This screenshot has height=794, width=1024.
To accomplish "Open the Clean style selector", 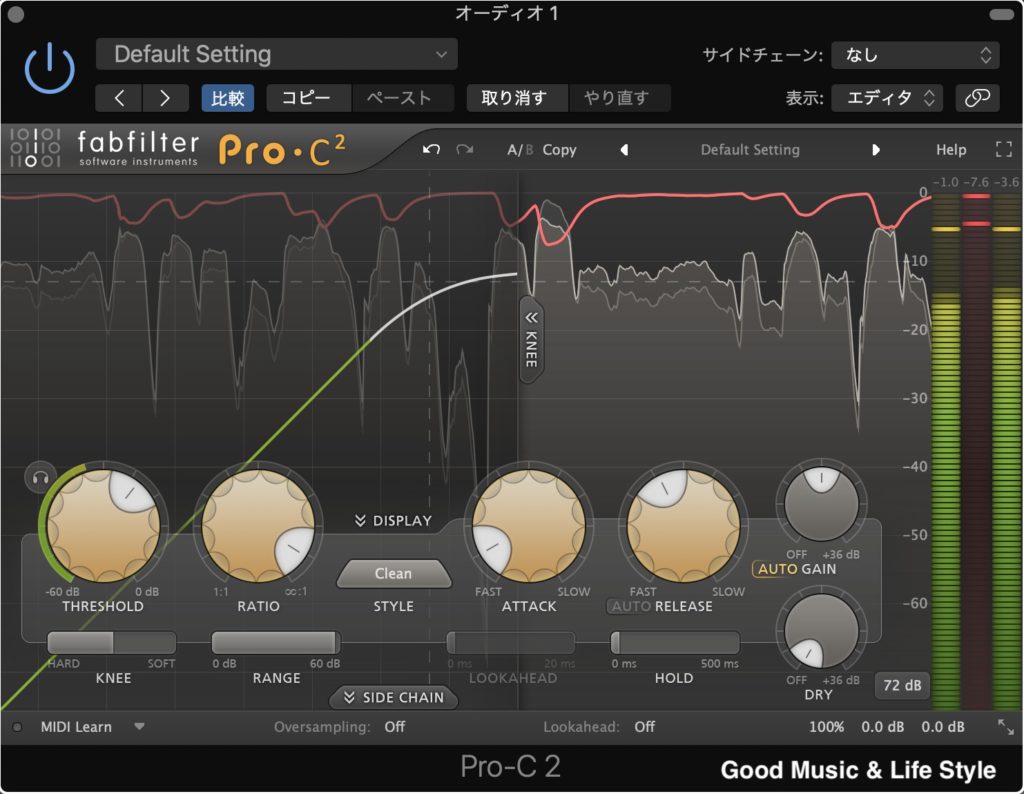I will click(x=394, y=573).
